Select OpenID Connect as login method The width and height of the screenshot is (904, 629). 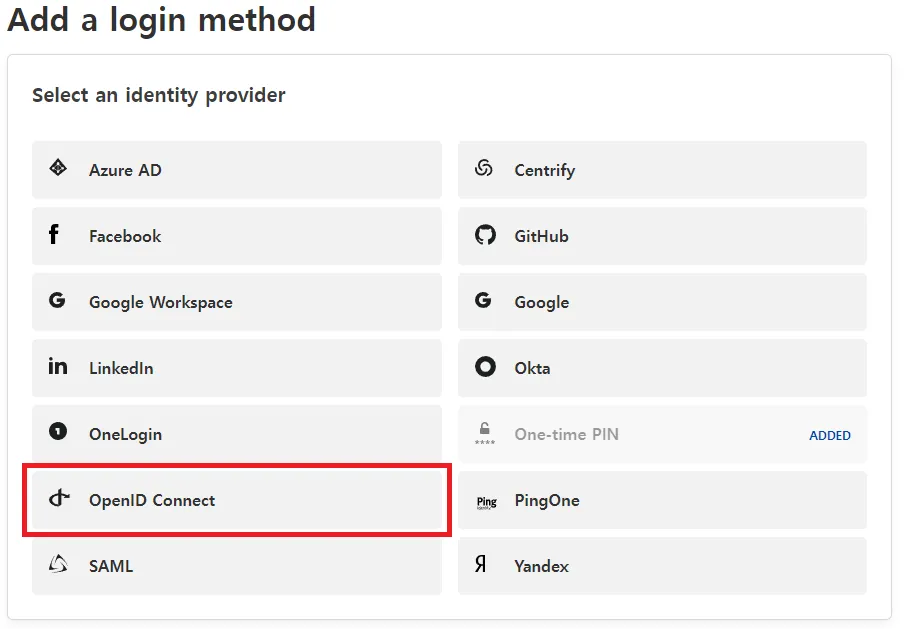click(237, 500)
